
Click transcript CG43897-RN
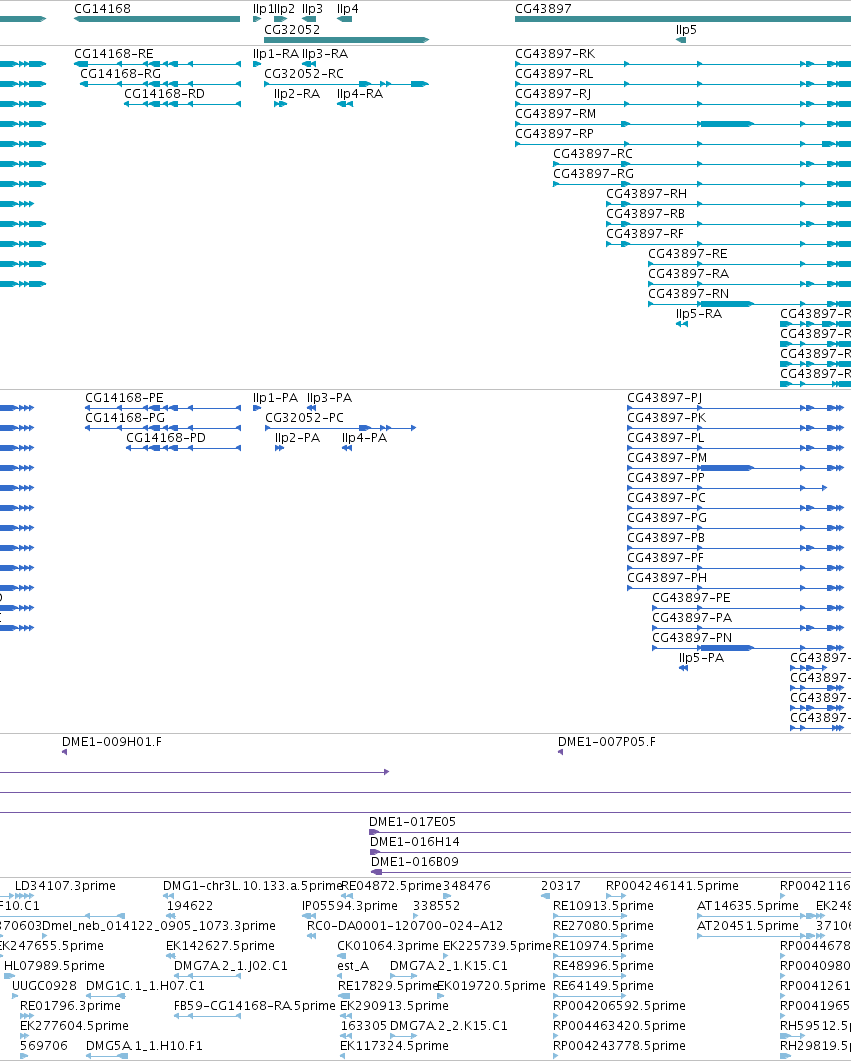pyautogui.click(x=689, y=294)
